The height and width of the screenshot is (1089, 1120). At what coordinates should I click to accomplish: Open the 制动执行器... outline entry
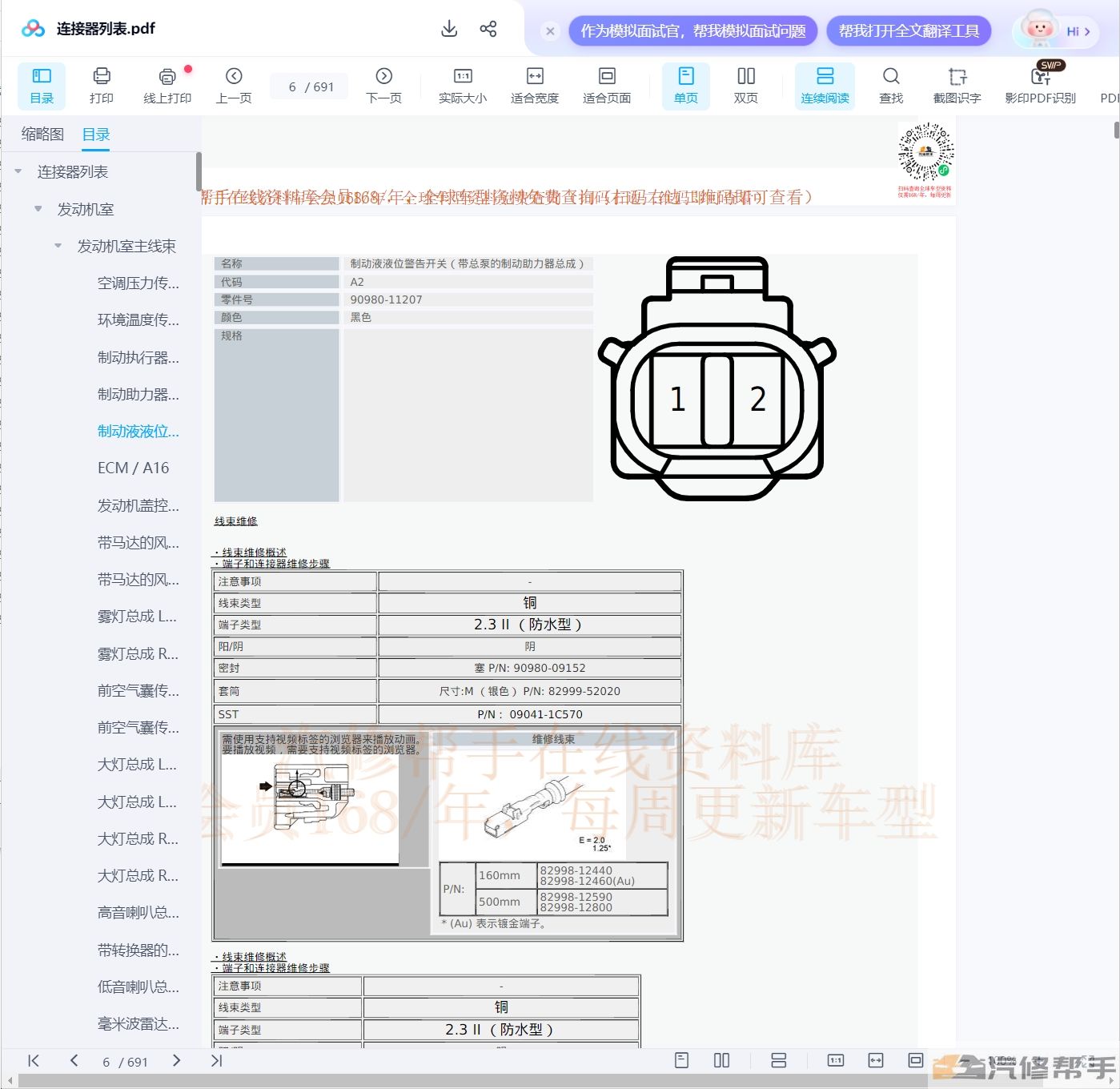point(138,357)
